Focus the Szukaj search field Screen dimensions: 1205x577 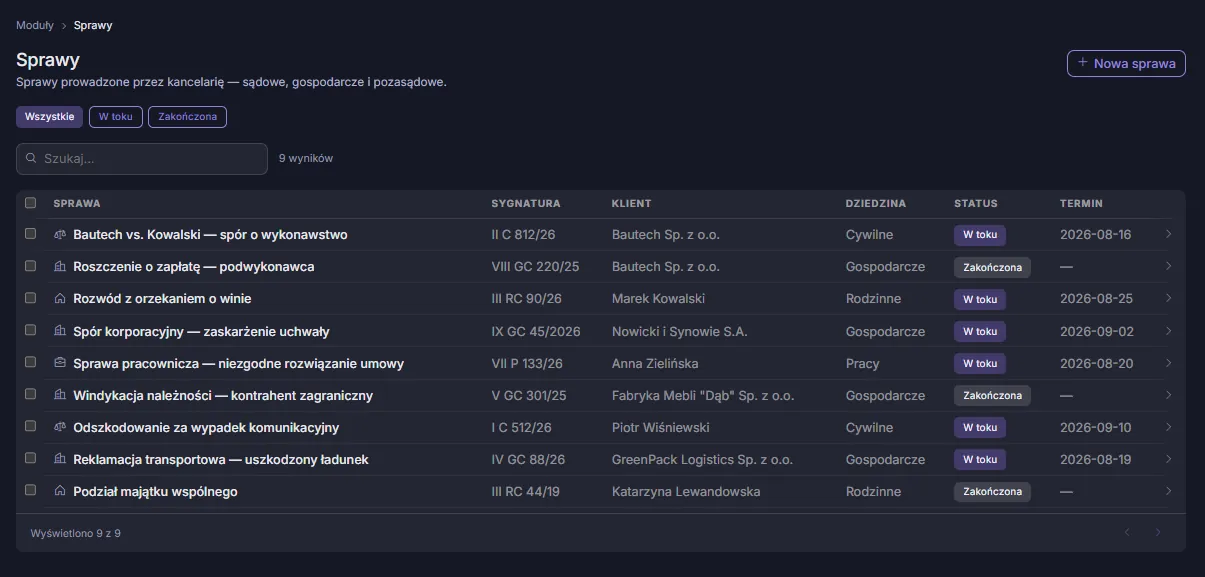pos(142,159)
